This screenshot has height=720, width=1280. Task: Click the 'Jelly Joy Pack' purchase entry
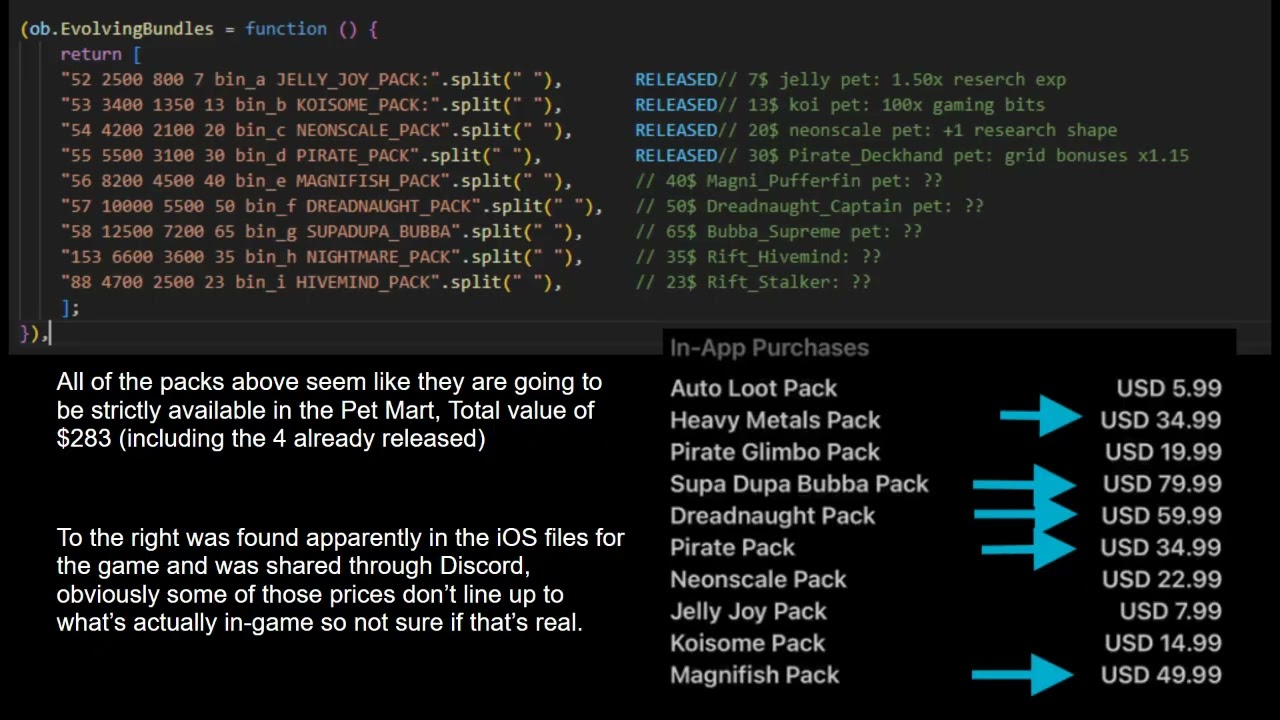pos(748,611)
